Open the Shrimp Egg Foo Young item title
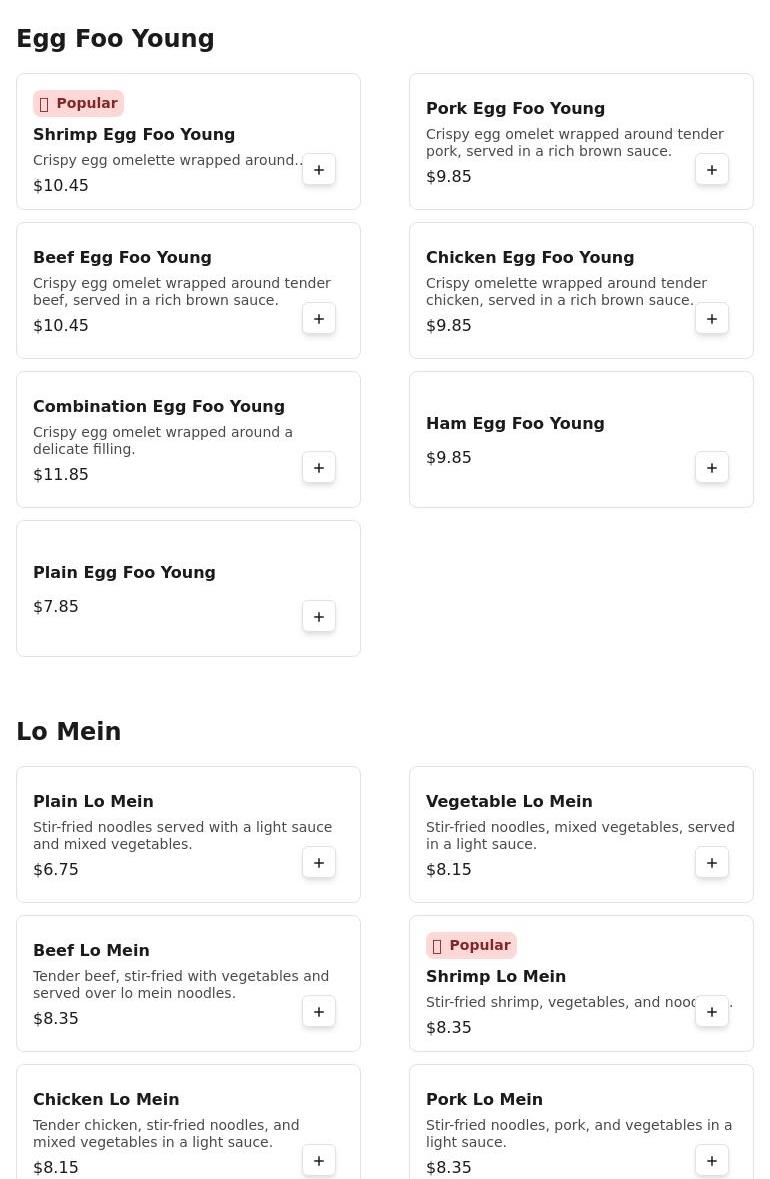 (134, 135)
